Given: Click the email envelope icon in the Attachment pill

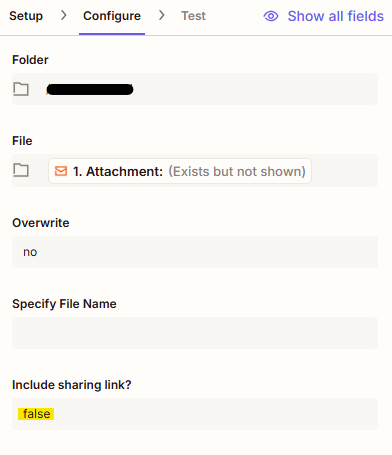Looking at the screenshot, I should pyautogui.click(x=61, y=171).
